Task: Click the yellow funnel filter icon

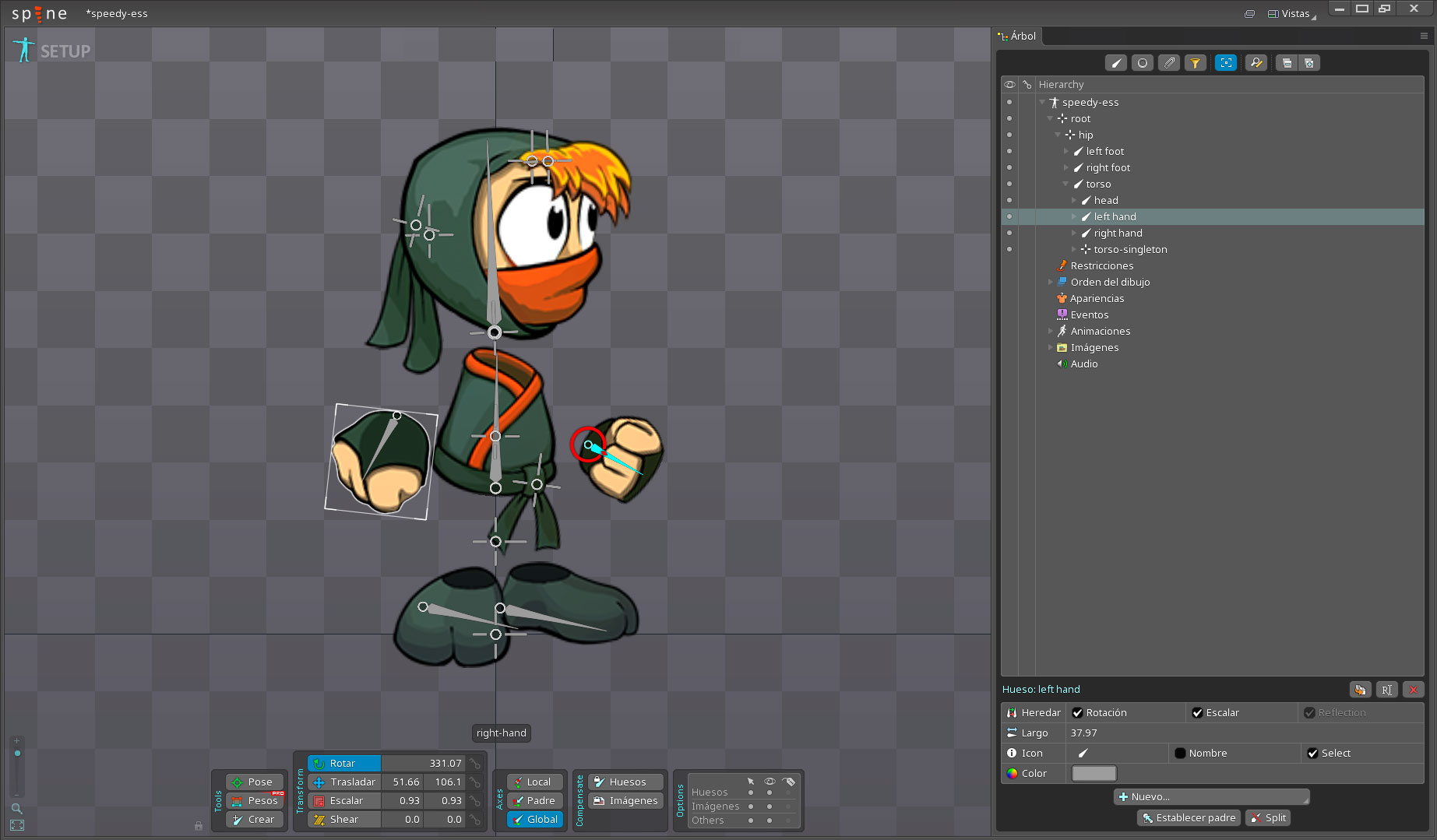Action: 1195,63
